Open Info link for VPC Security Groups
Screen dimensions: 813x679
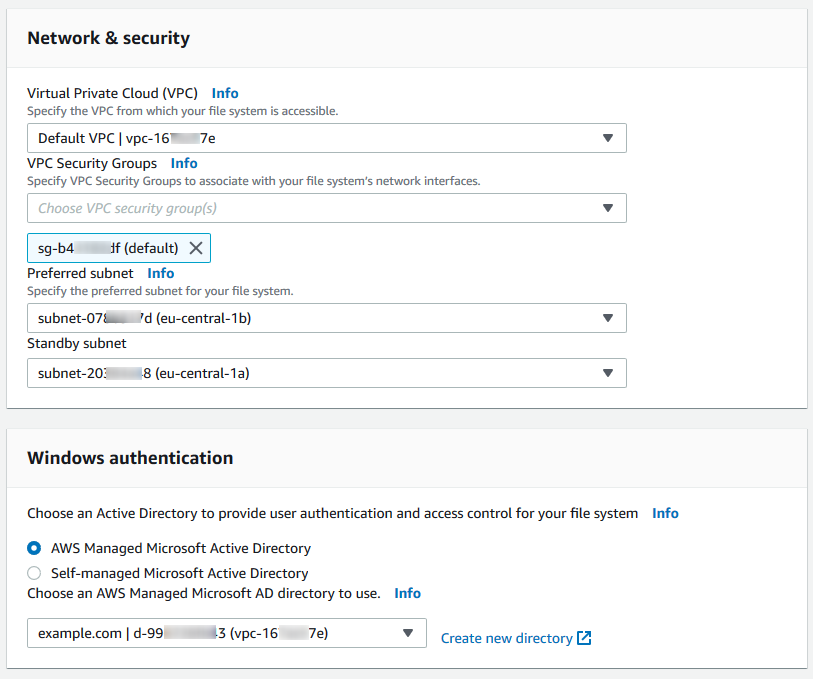[x=184, y=163]
